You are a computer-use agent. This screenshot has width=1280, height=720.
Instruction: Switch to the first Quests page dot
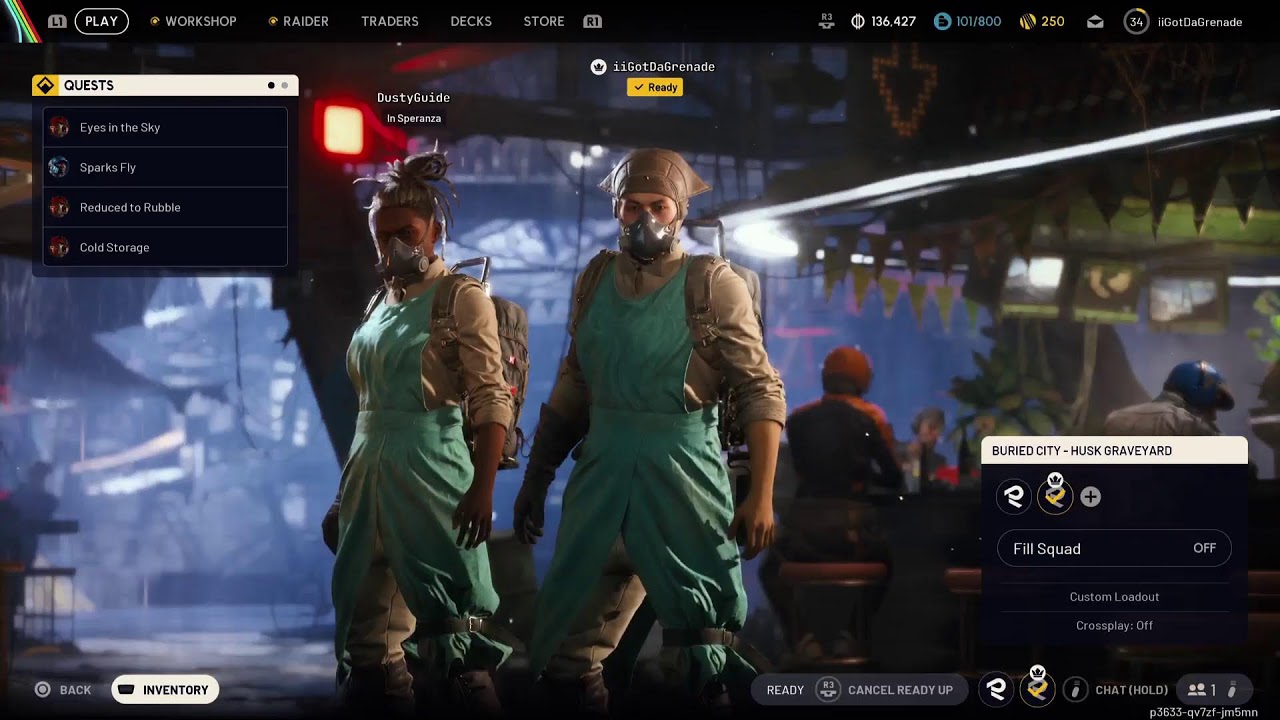pyautogui.click(x=271, y=85)
